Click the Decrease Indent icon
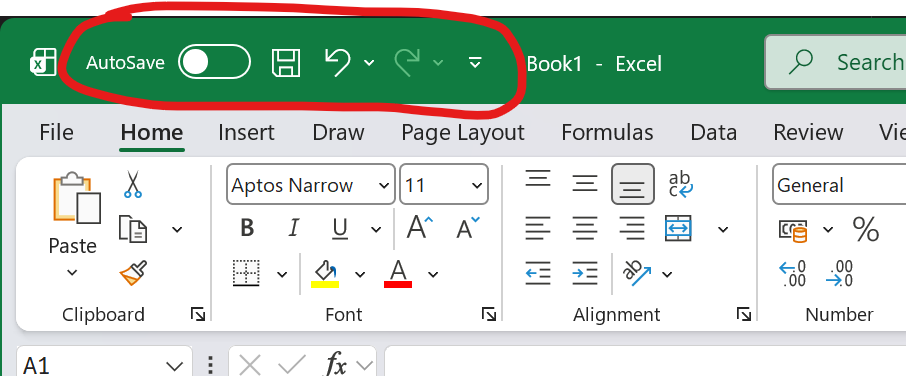 (538, 273)
